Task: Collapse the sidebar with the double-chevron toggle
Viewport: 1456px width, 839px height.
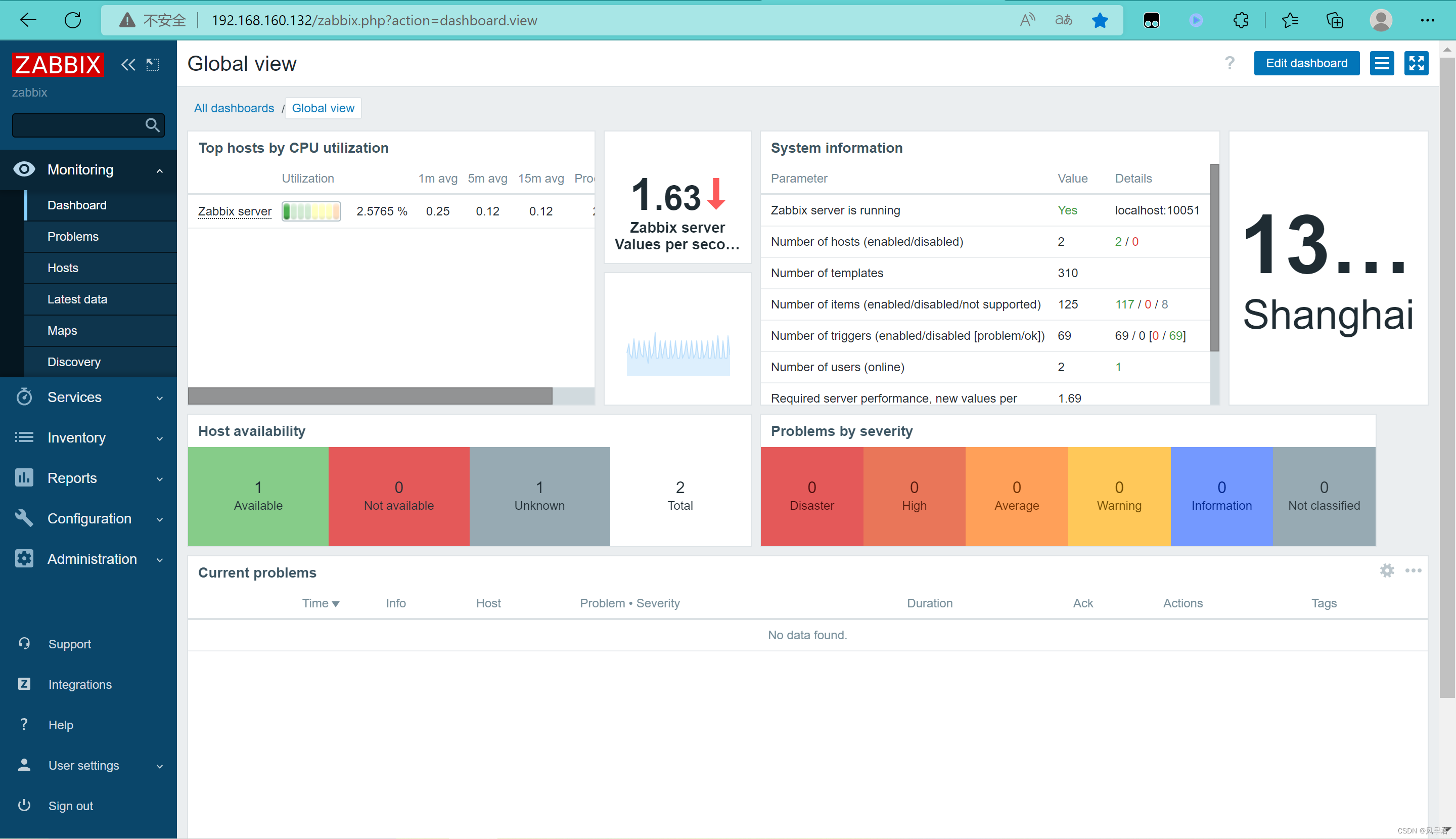Action: click(128, 65)
